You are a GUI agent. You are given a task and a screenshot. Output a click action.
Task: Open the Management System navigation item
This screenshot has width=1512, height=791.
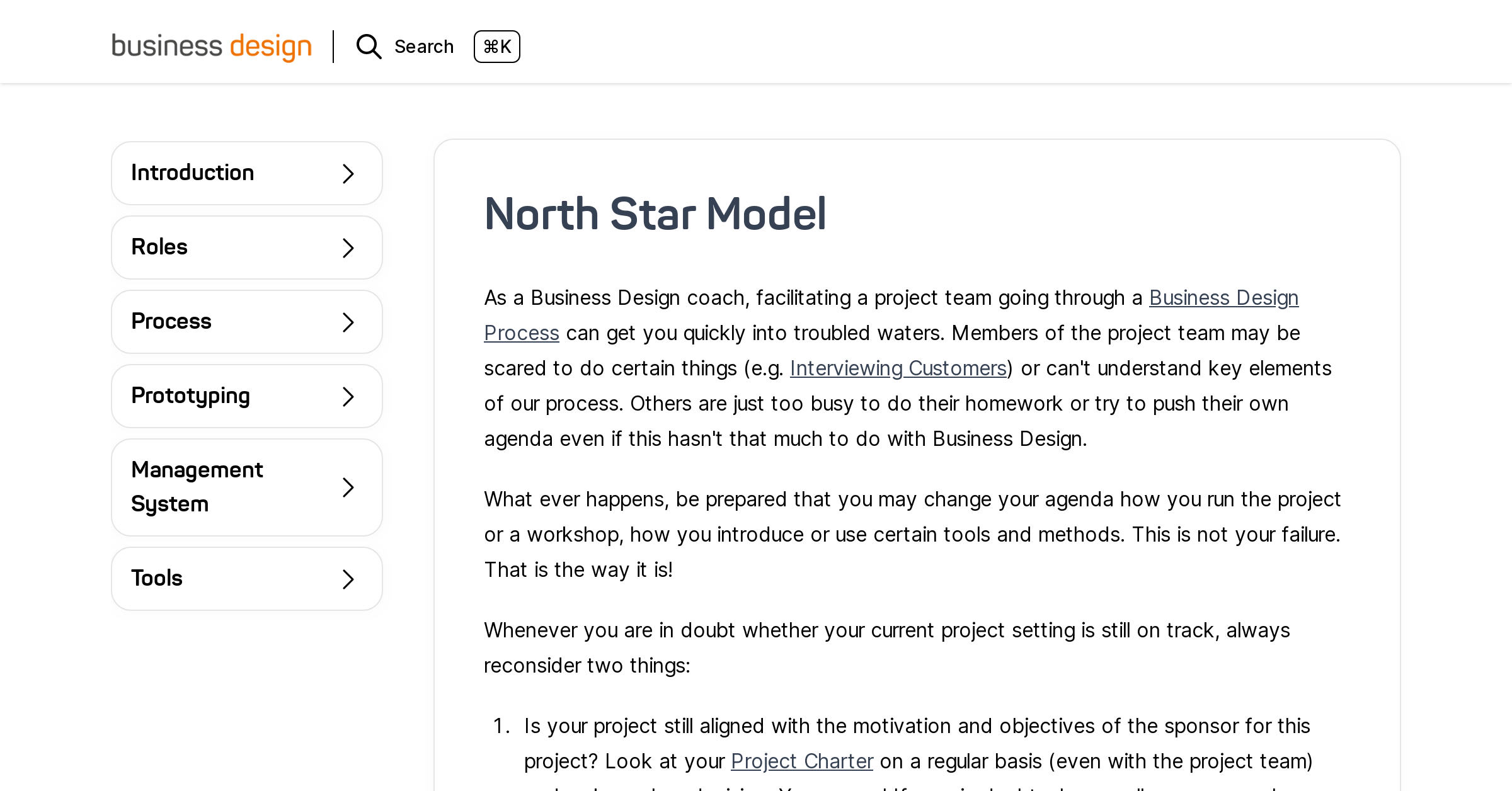tap(247, 487)
